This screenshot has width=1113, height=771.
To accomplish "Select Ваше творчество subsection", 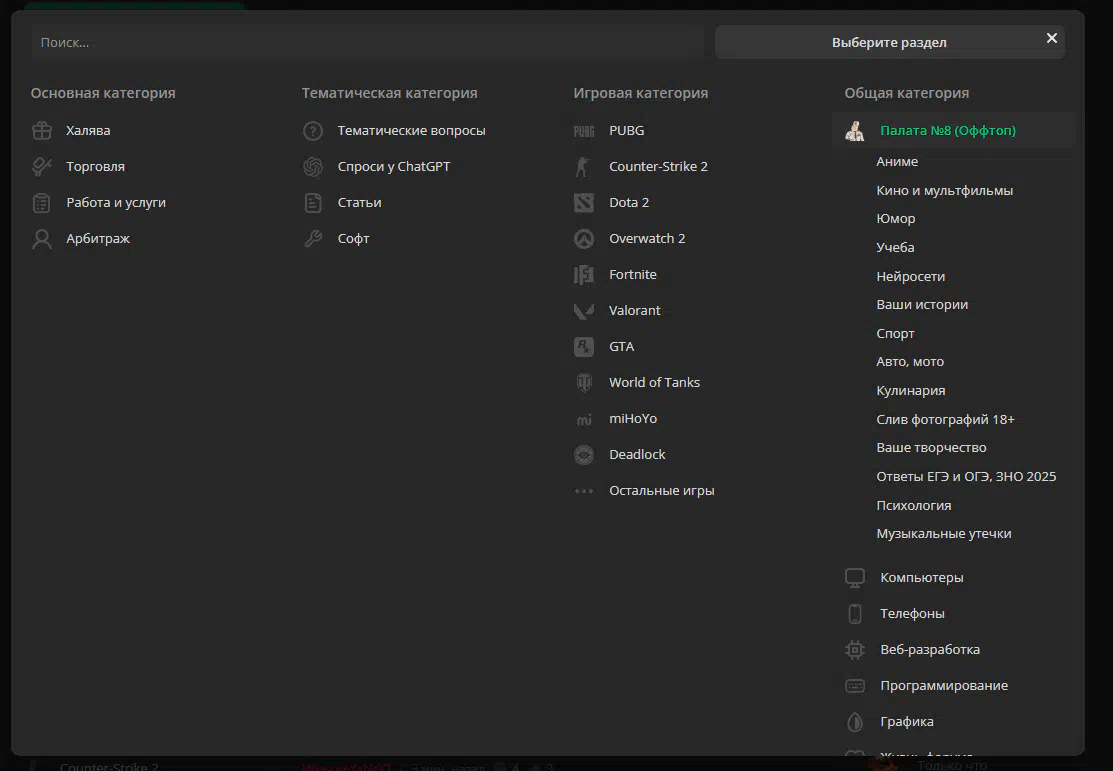I will [x=931, y=448].
